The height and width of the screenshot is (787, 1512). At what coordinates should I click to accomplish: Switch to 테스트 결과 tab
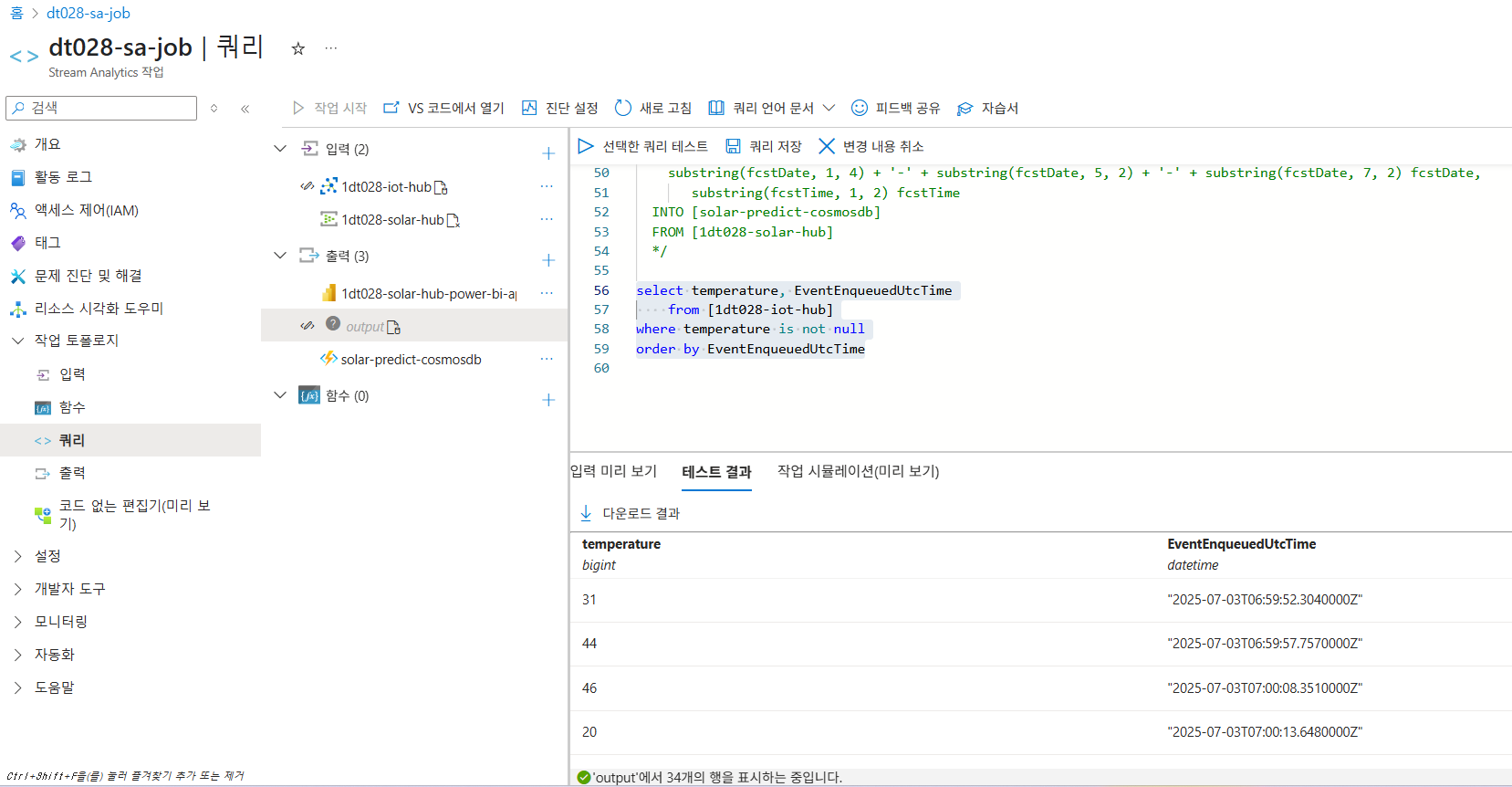point(716,472)
